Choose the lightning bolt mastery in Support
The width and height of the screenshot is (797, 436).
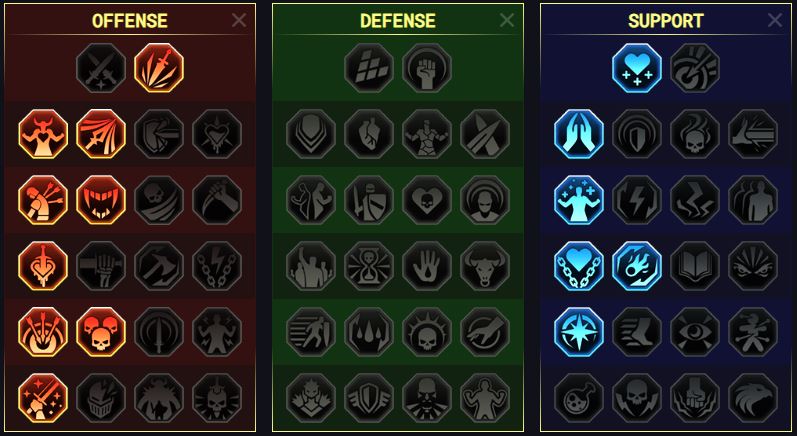click(637, 200)
